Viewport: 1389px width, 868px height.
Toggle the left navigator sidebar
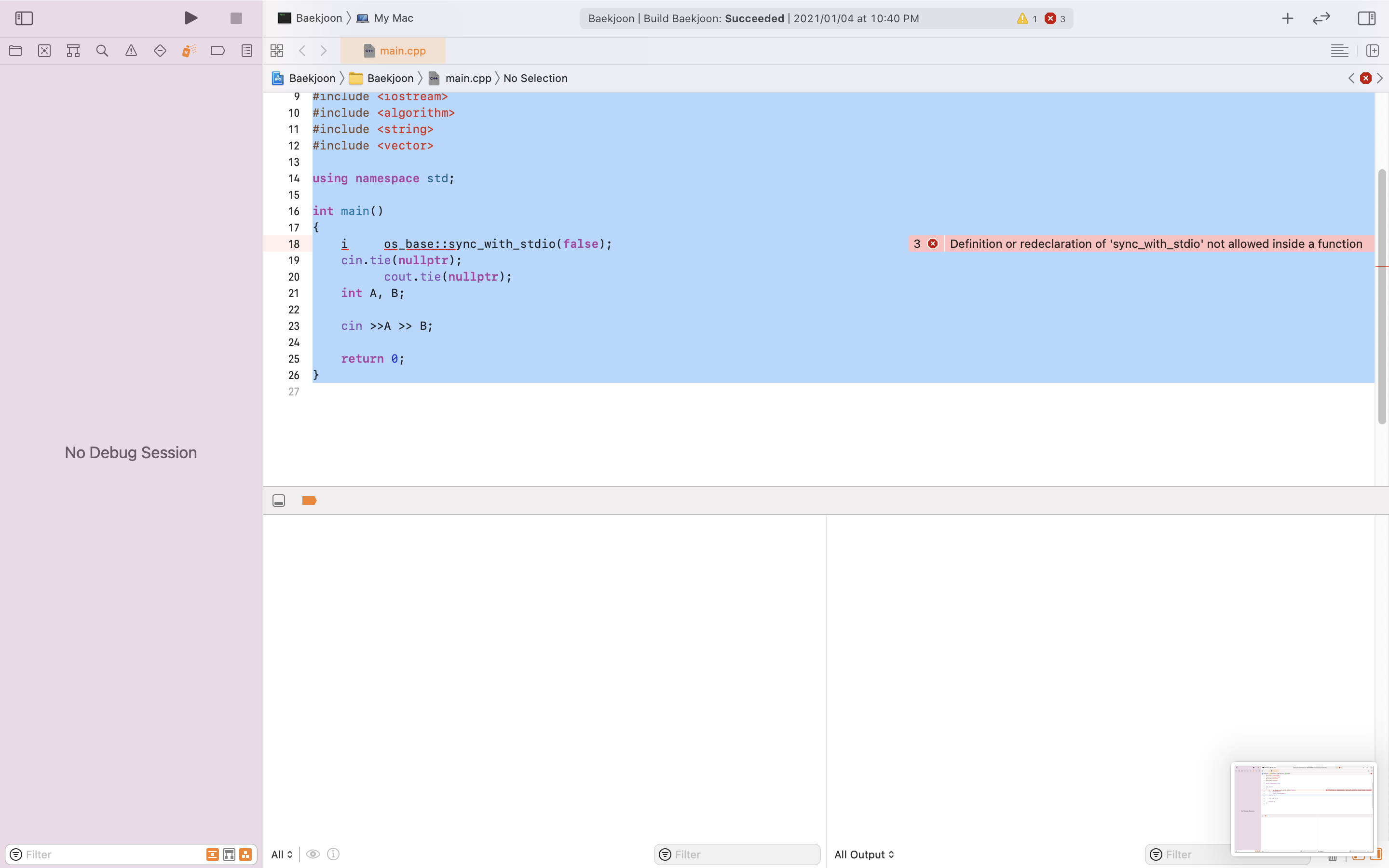(x=24, y=18)
